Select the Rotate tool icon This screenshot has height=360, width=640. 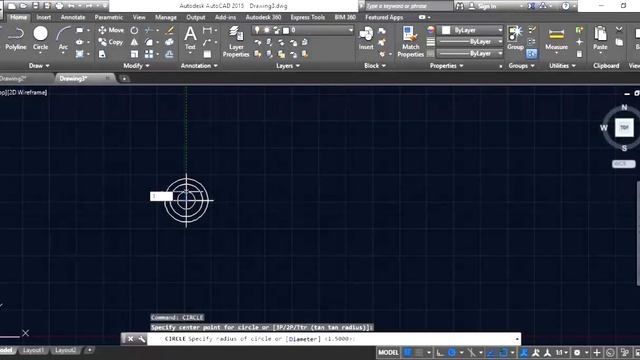click(134, 30)
